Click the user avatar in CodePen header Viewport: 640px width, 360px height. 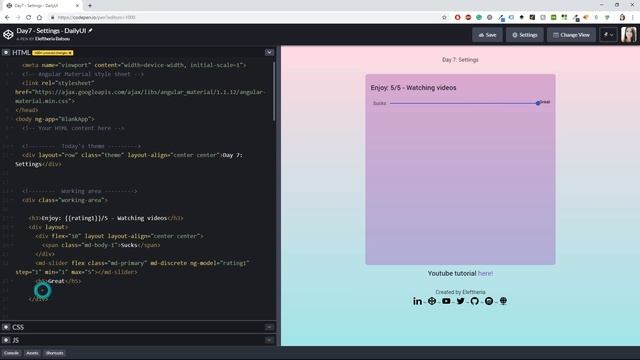click(629, 35)
